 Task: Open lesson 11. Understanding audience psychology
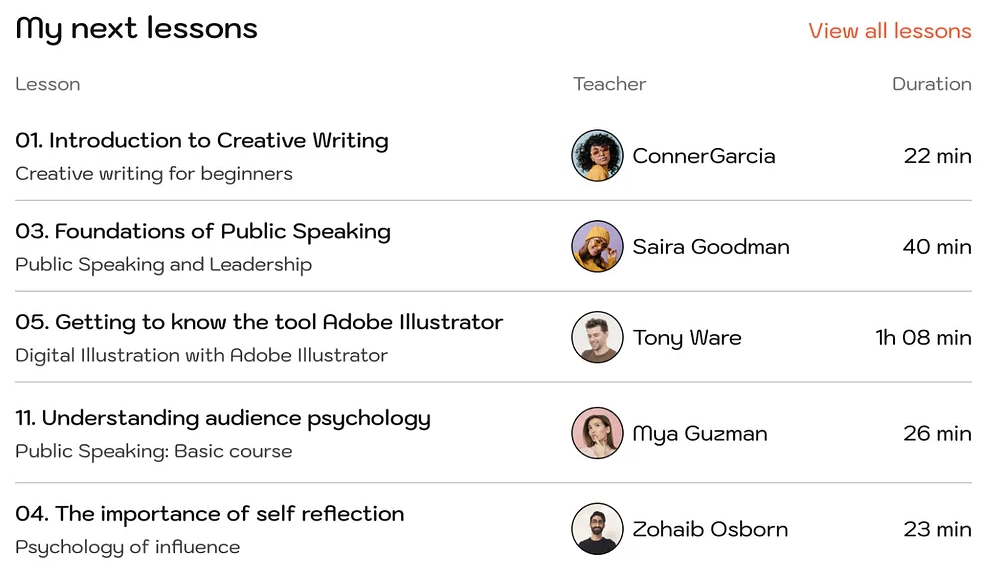223,419
